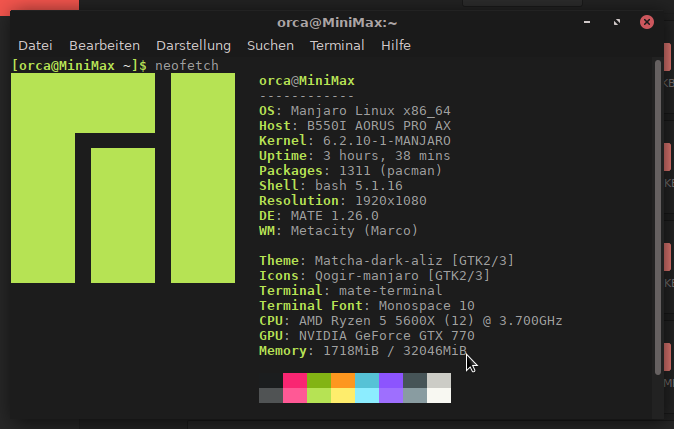Viewport: 674px width, 429px height.
Task: Click the Packages value 1311 (pacman)
Action: click(x=390, y=171)
